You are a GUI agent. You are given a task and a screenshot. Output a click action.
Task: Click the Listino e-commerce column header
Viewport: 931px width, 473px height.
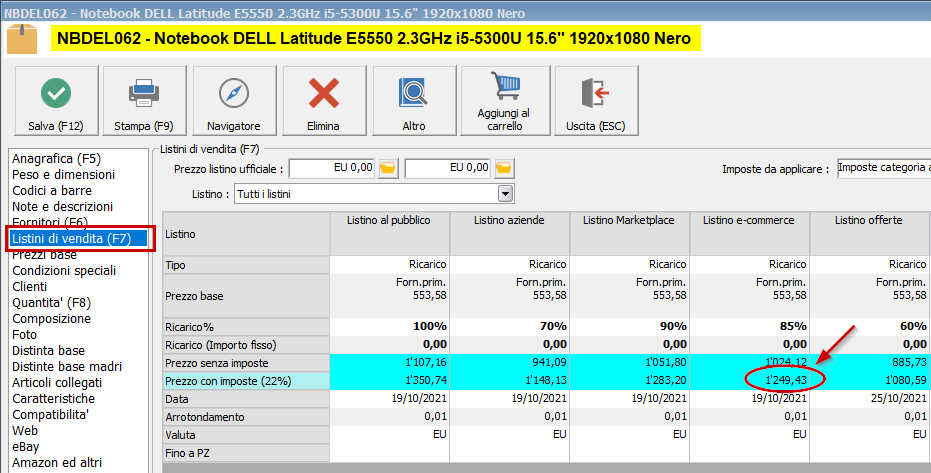coord(749,234)
